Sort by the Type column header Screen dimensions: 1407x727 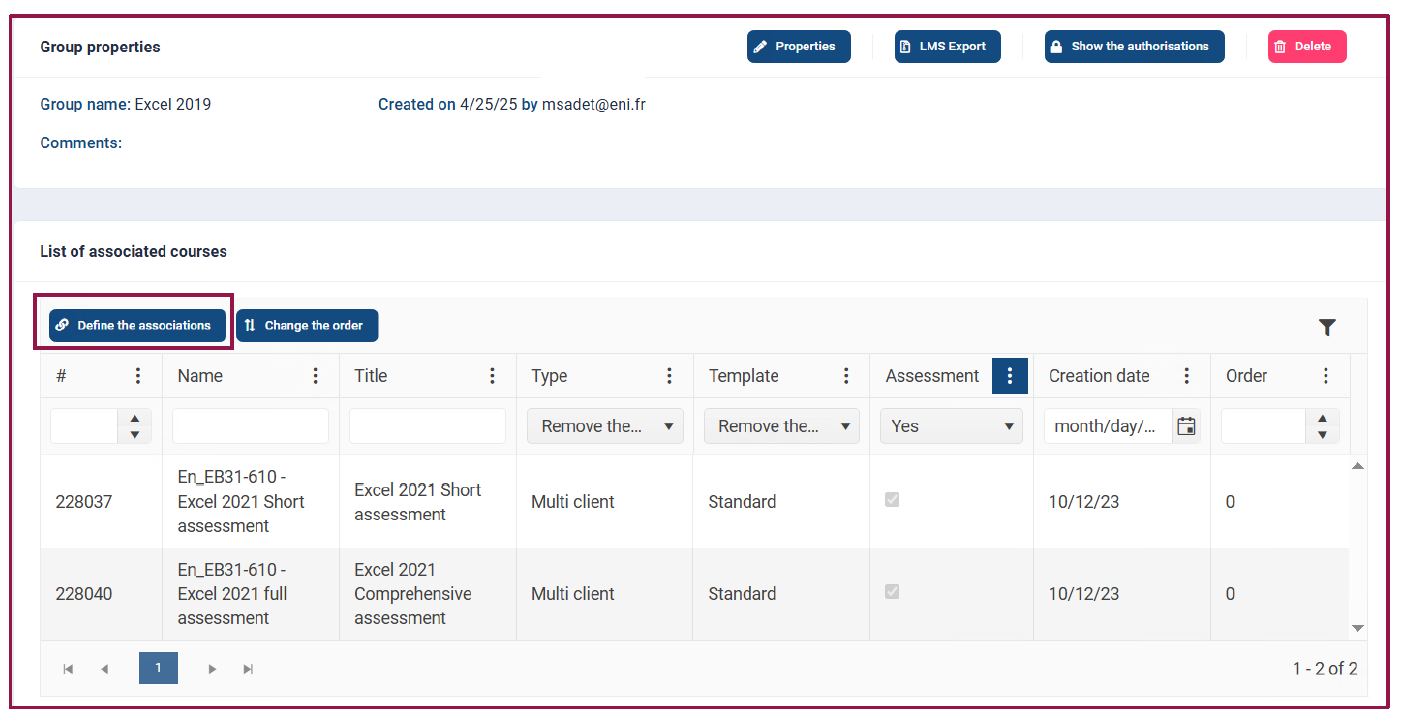(x=549, y=376)
